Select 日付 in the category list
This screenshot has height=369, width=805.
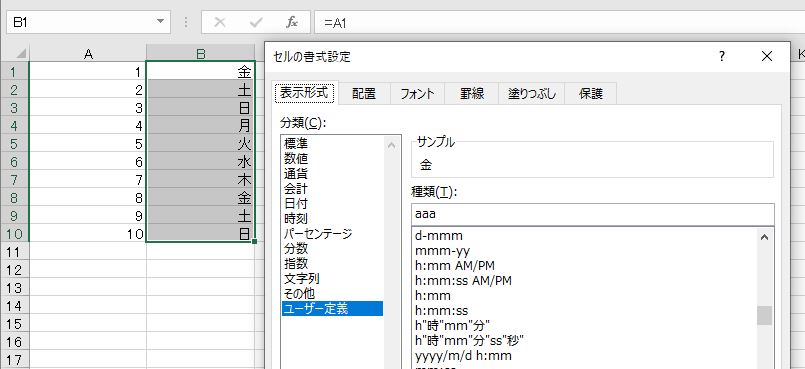[x=332, y=204]
